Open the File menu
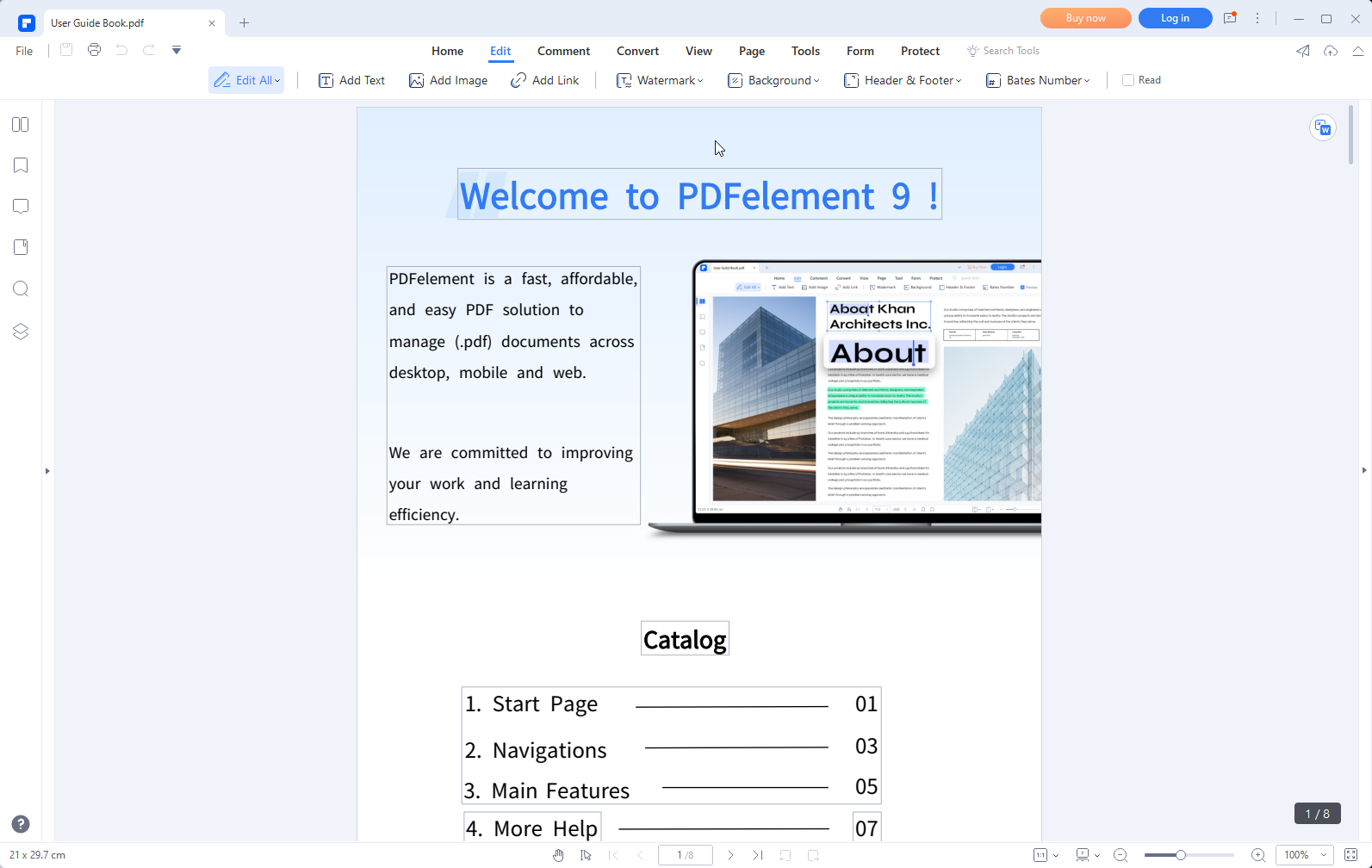 tap(24, 51)
